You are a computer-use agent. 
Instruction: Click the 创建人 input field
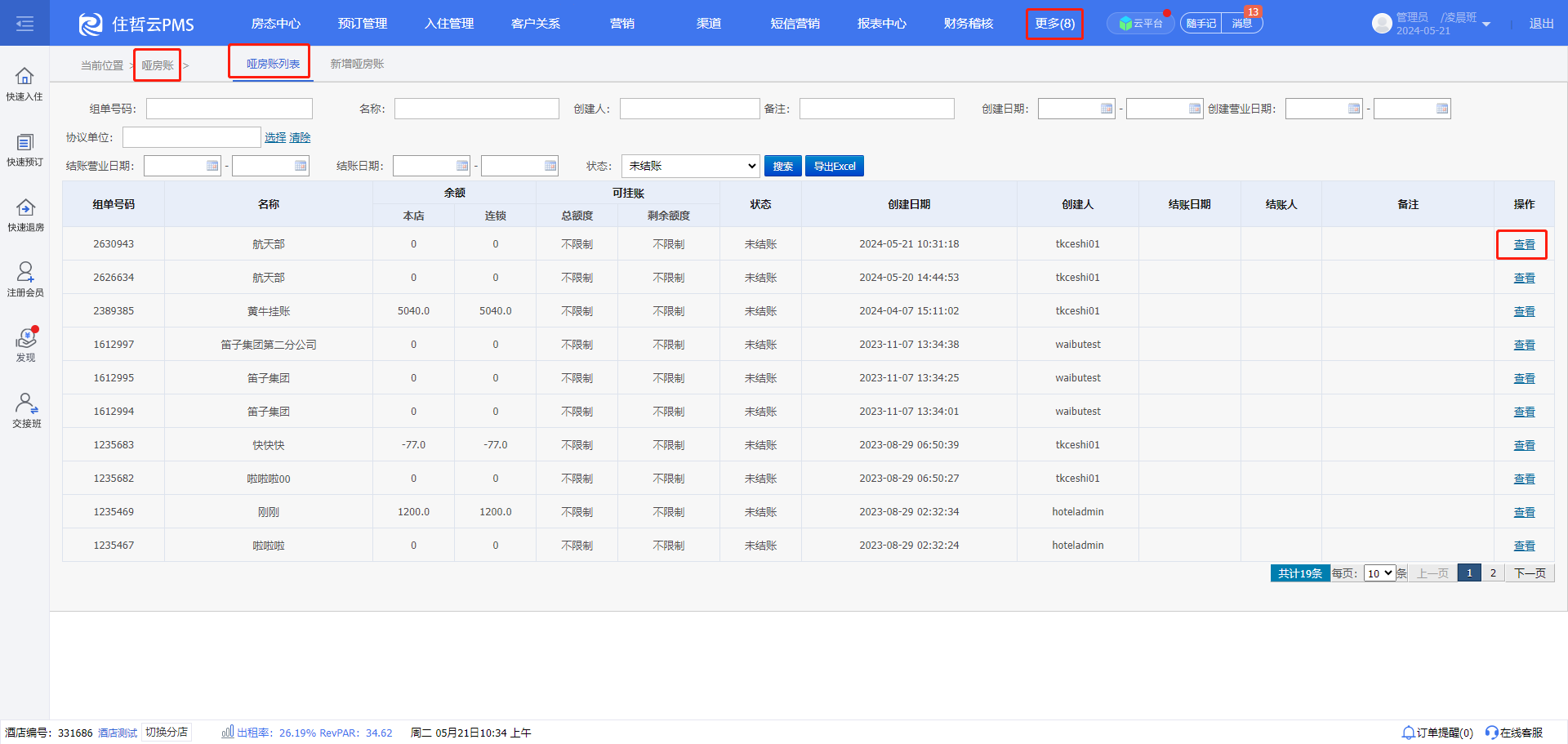[x=690, y=109]
